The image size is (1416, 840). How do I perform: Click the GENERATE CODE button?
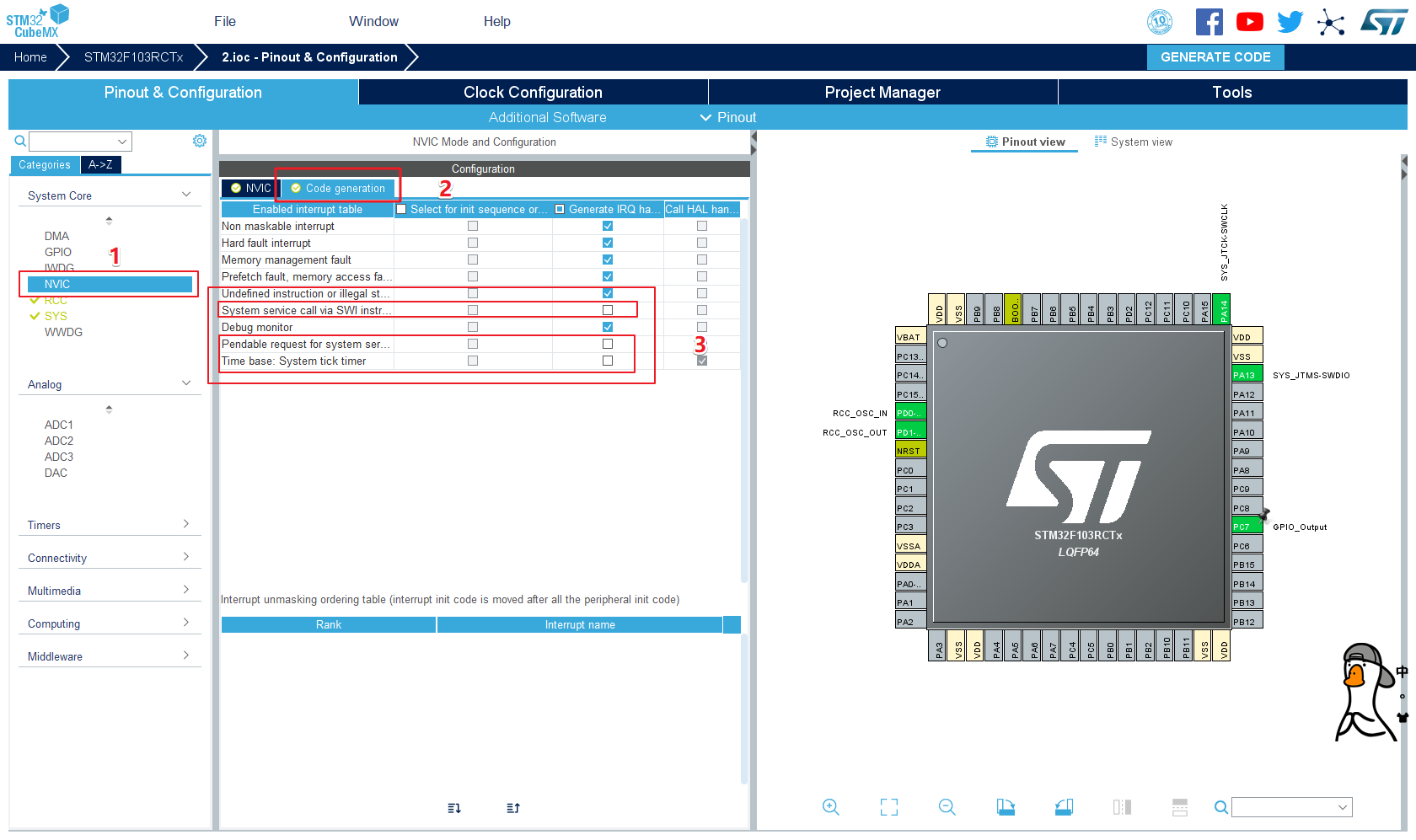[x=1215, y=57]
